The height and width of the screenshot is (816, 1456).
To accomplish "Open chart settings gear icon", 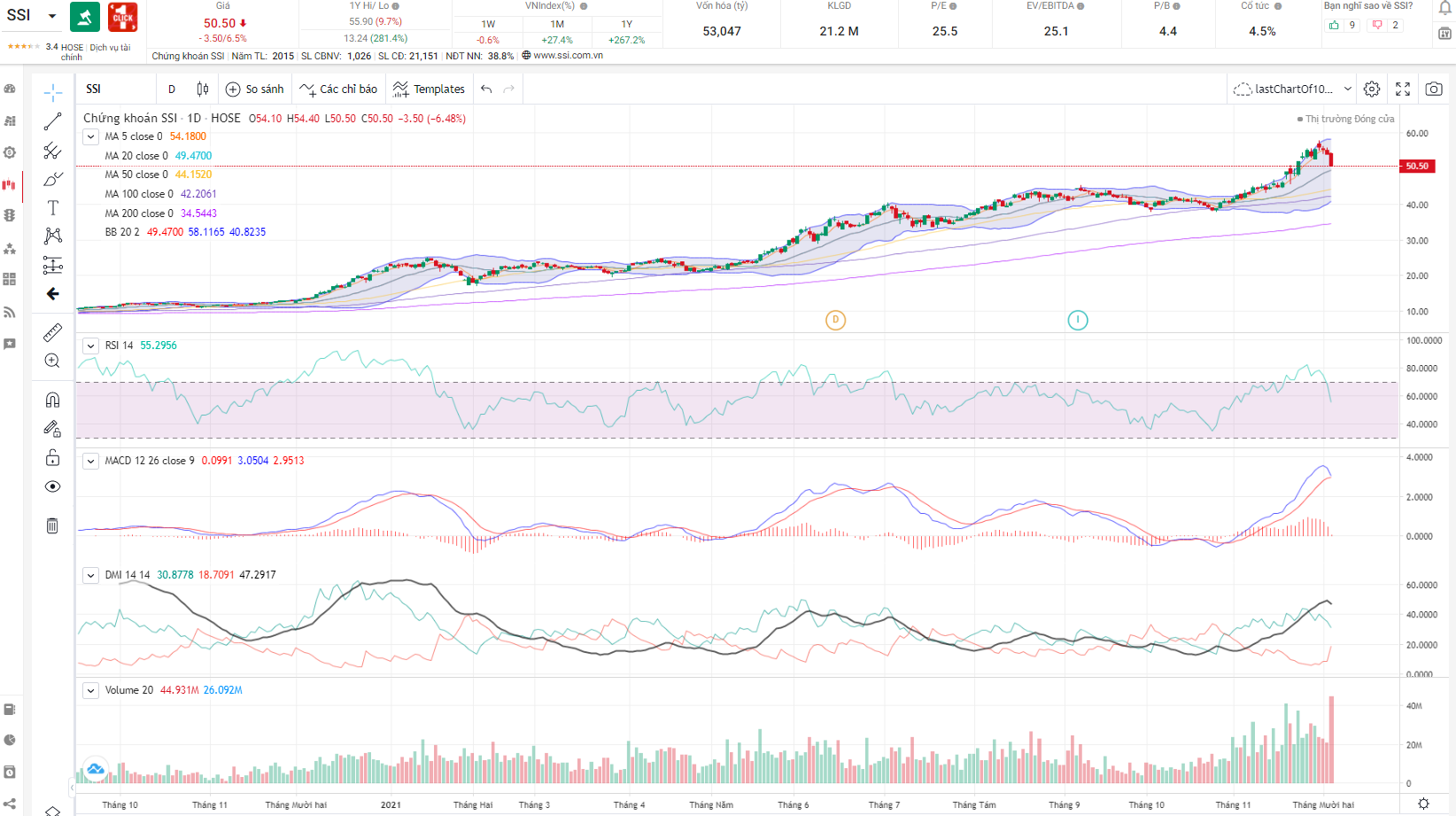I will (x=1372, y=89).
